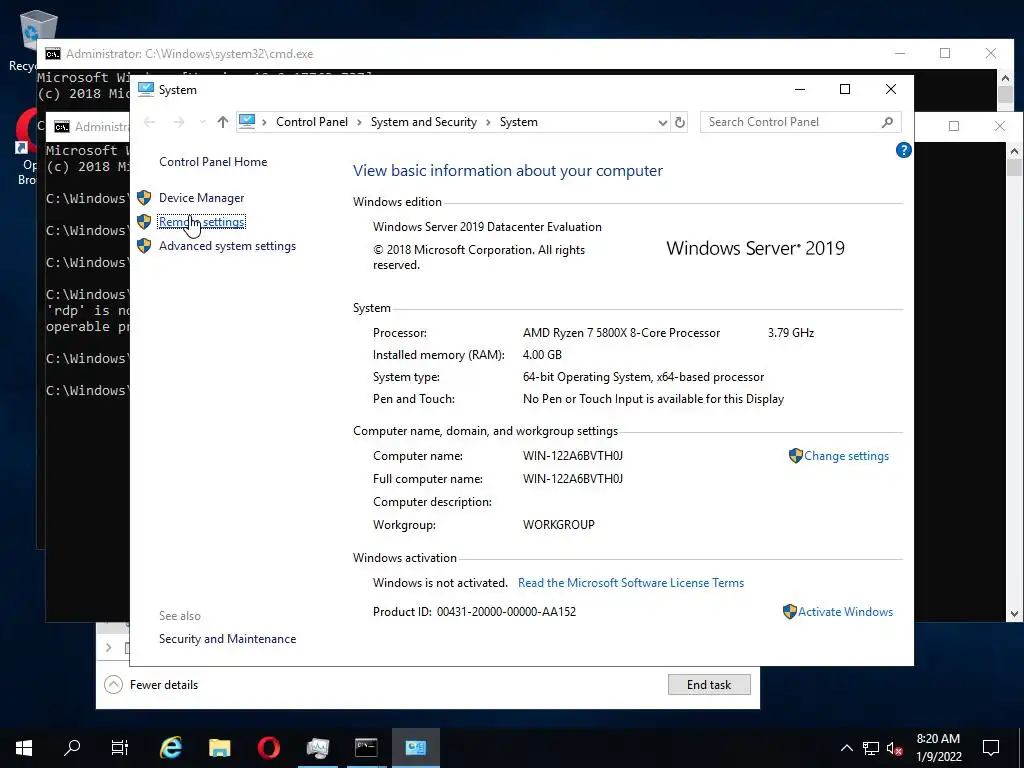
Task: Navigate up one level with the up arrow
Action: coord(223,122)
